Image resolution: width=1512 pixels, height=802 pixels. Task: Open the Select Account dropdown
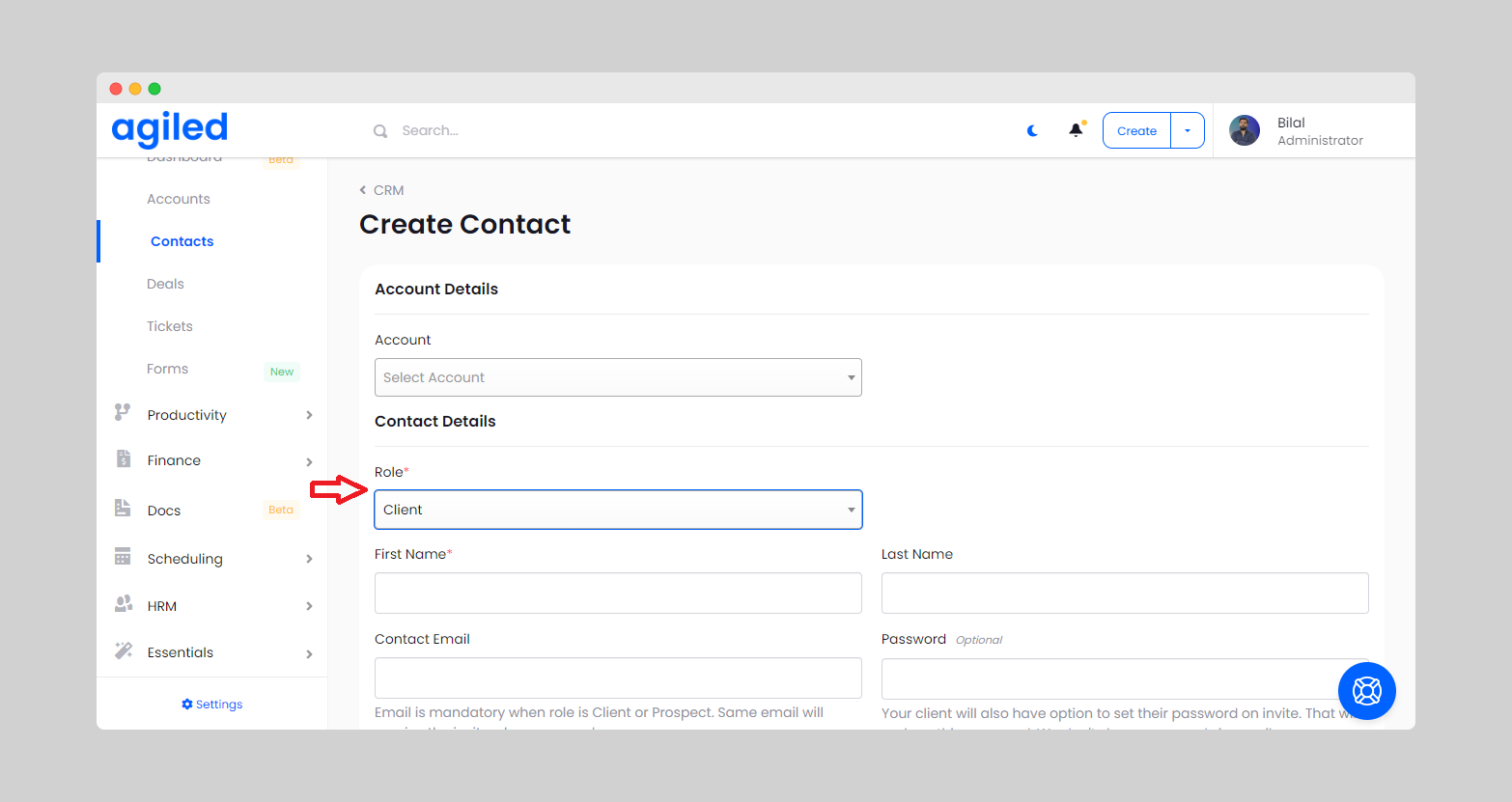tap(618, 377)
